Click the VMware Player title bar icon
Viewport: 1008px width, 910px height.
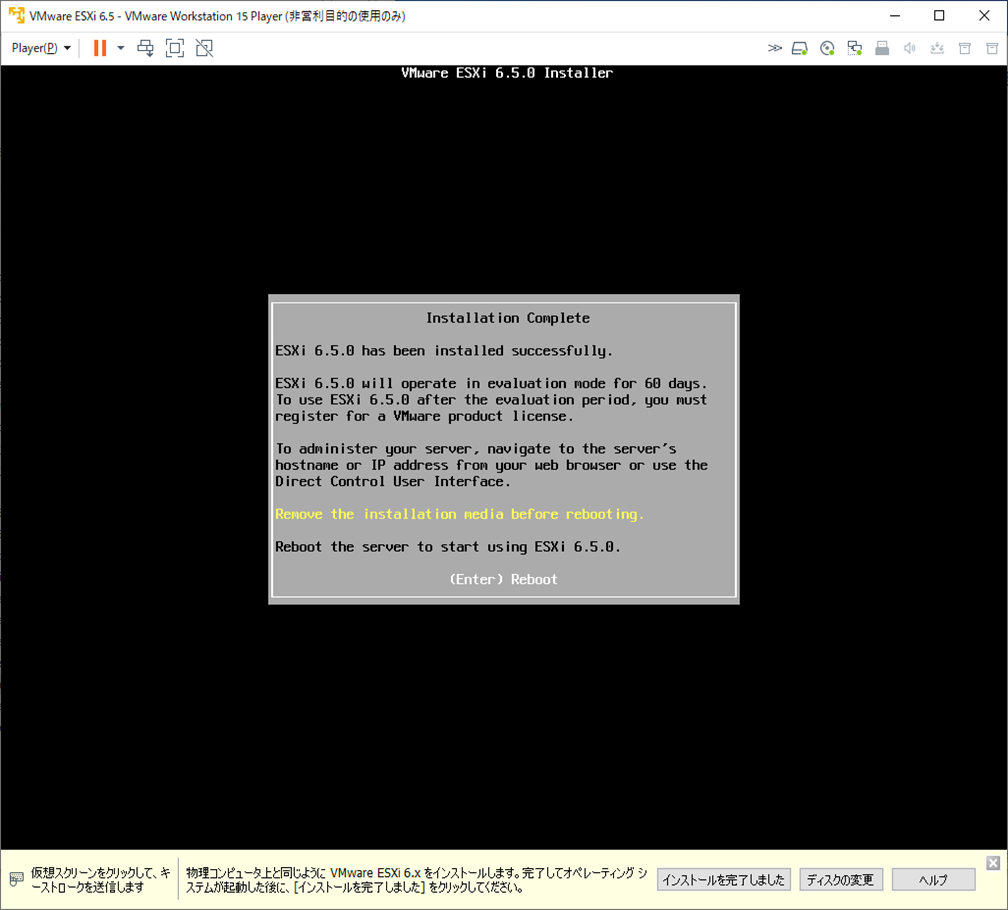coord(16,15)
